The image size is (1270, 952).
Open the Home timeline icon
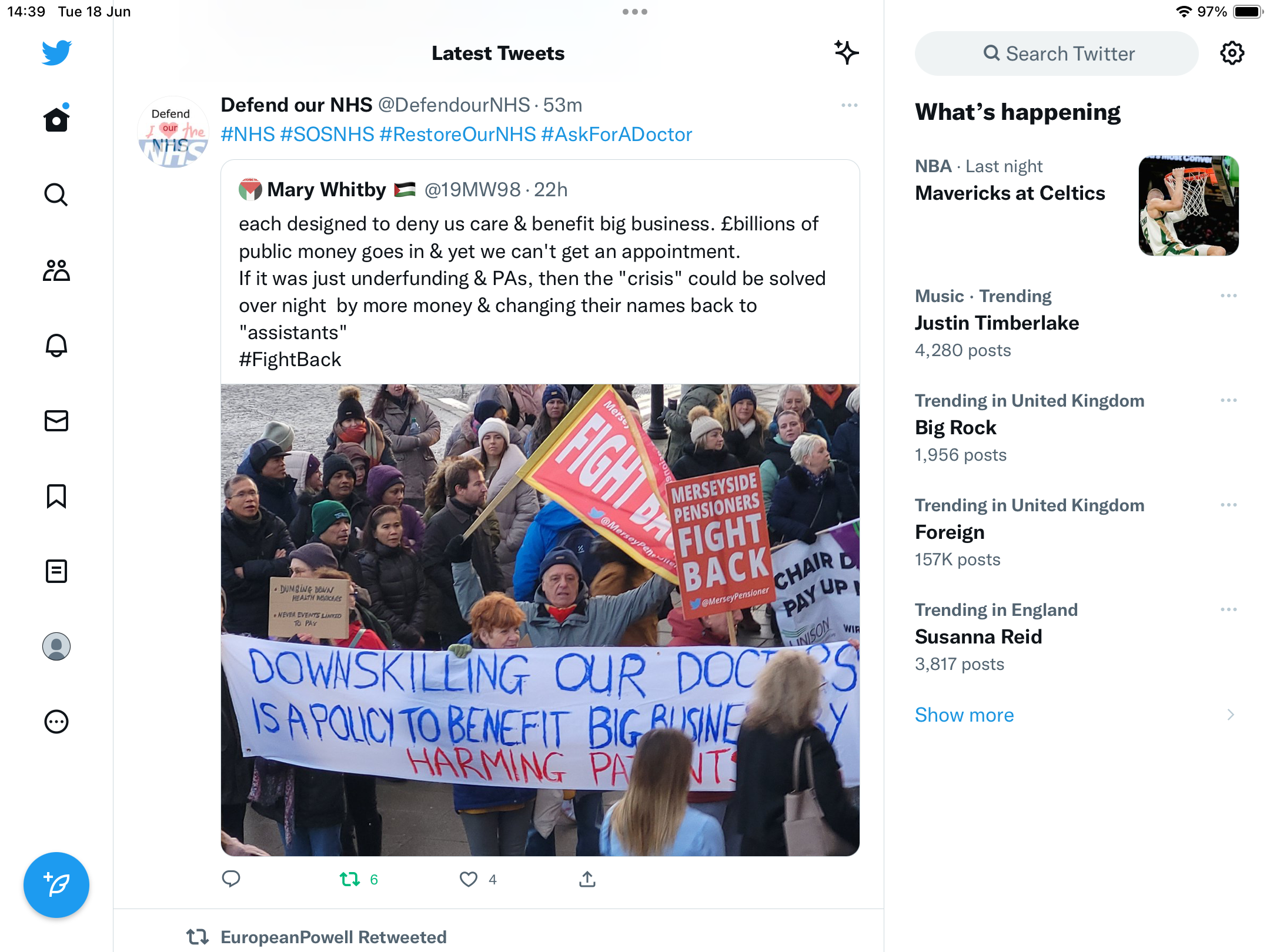[56, 119]
